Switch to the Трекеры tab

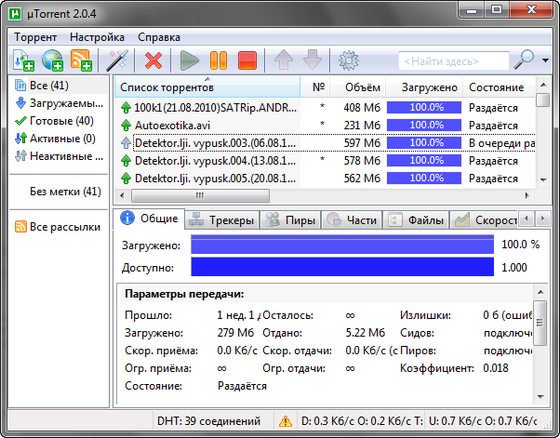click(x=222, y=220)
